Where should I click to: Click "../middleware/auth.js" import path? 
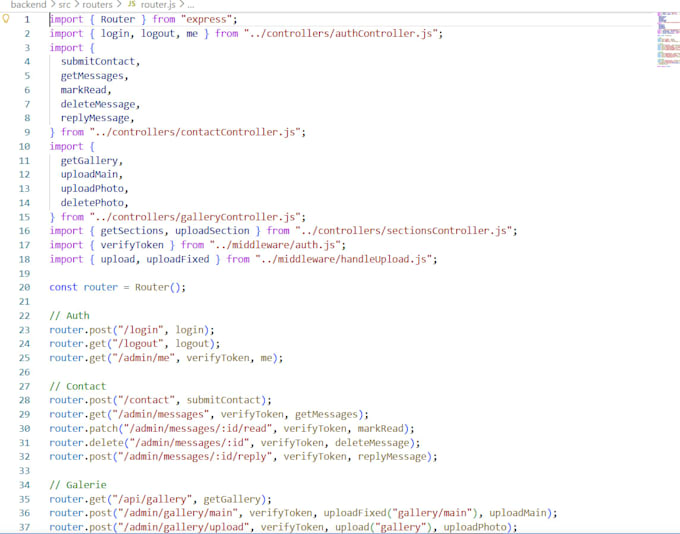coord(275,245)
